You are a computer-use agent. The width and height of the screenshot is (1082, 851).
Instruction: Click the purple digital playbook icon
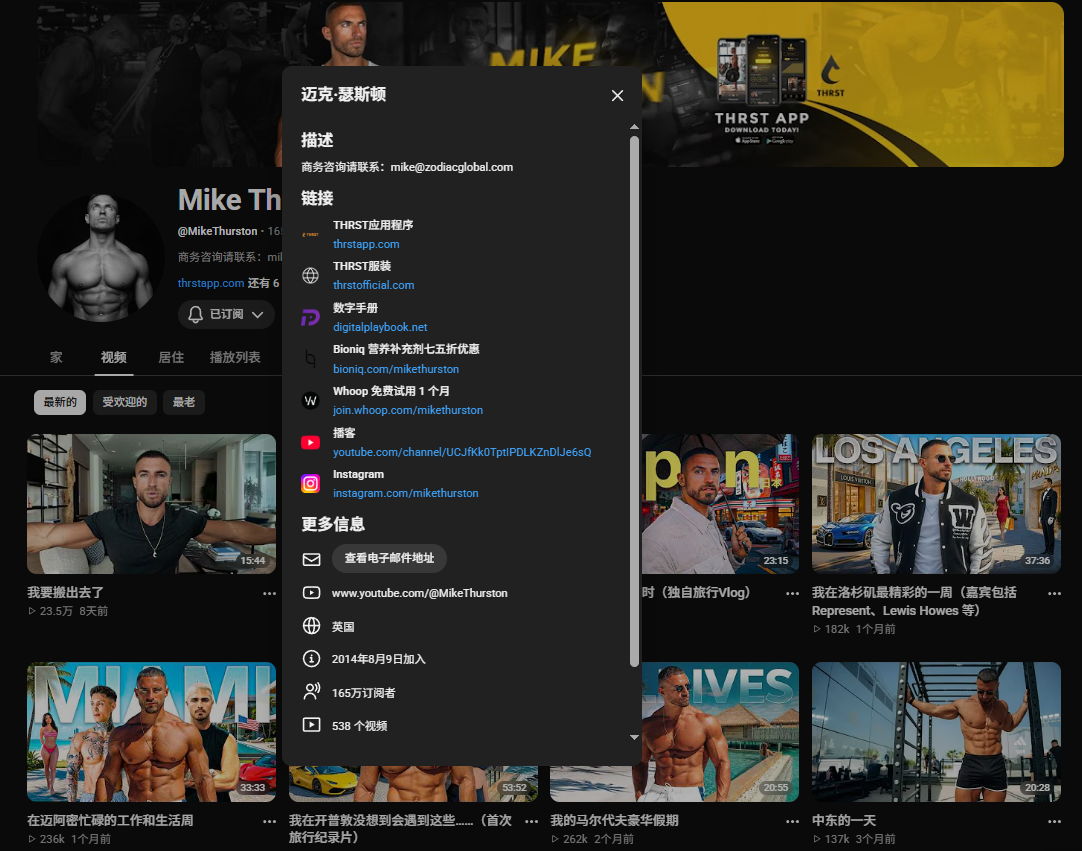tap(311, 317)
